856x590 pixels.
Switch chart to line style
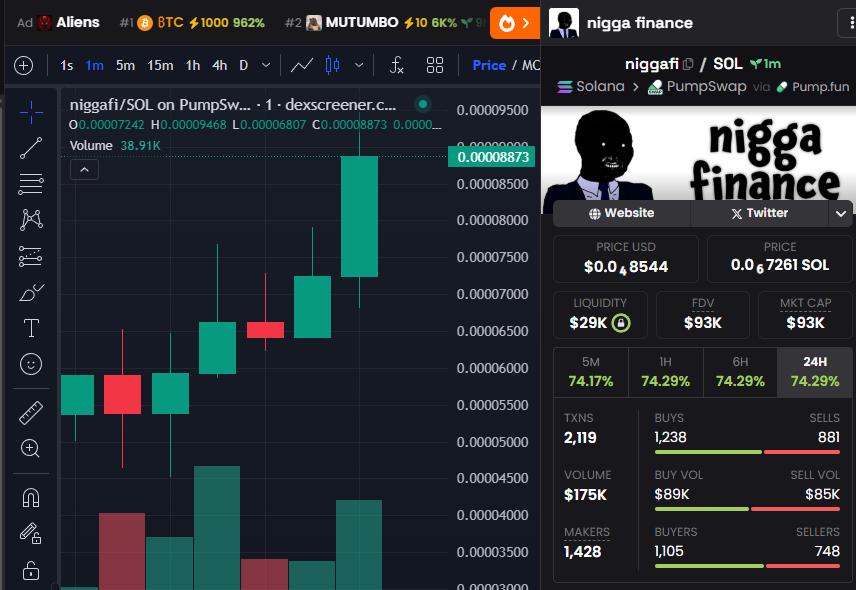pos(302,65)
